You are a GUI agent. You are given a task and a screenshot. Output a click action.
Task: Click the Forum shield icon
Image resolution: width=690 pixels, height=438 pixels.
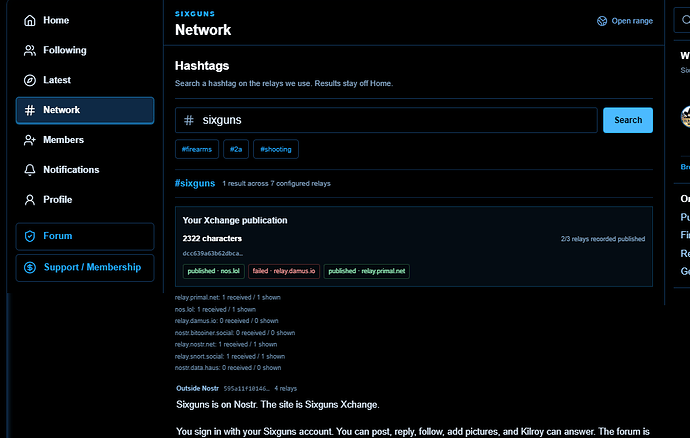(29, 236)
